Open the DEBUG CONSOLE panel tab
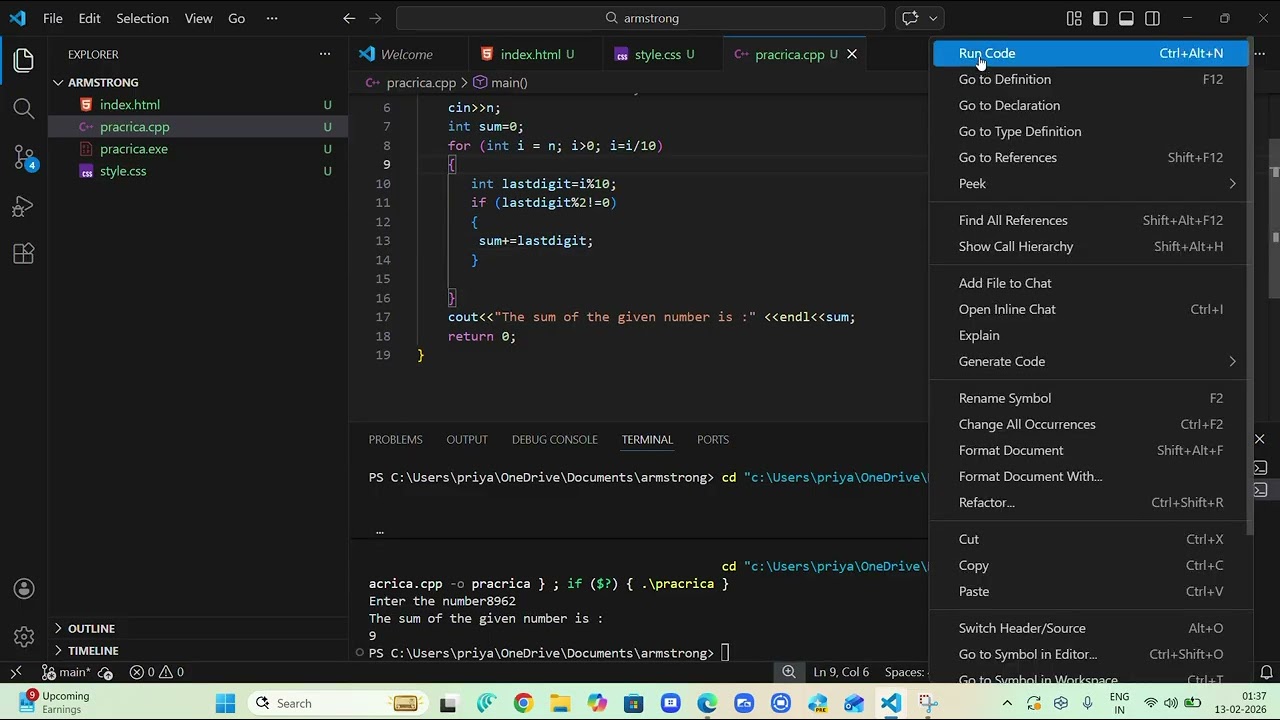1280x720 pixels. [555, 439]
